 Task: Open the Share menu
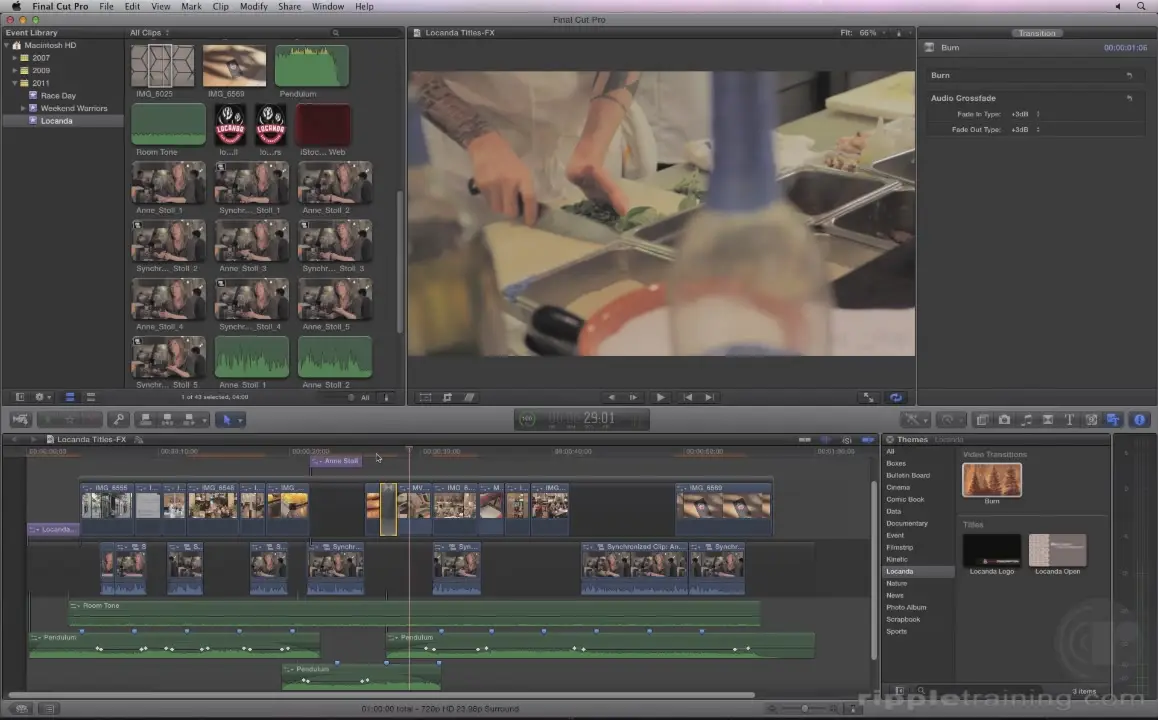pyautogui.click(x=289, y=6)
